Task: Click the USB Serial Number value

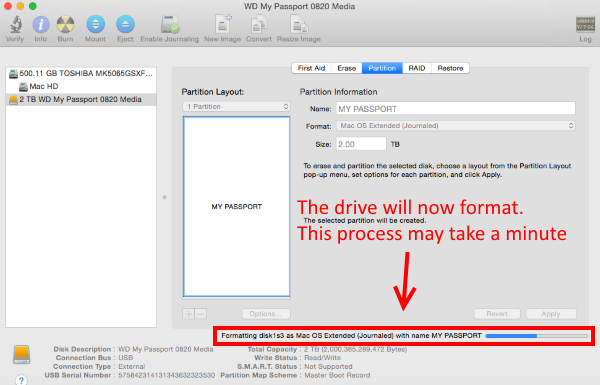Action: coord(166,375)
